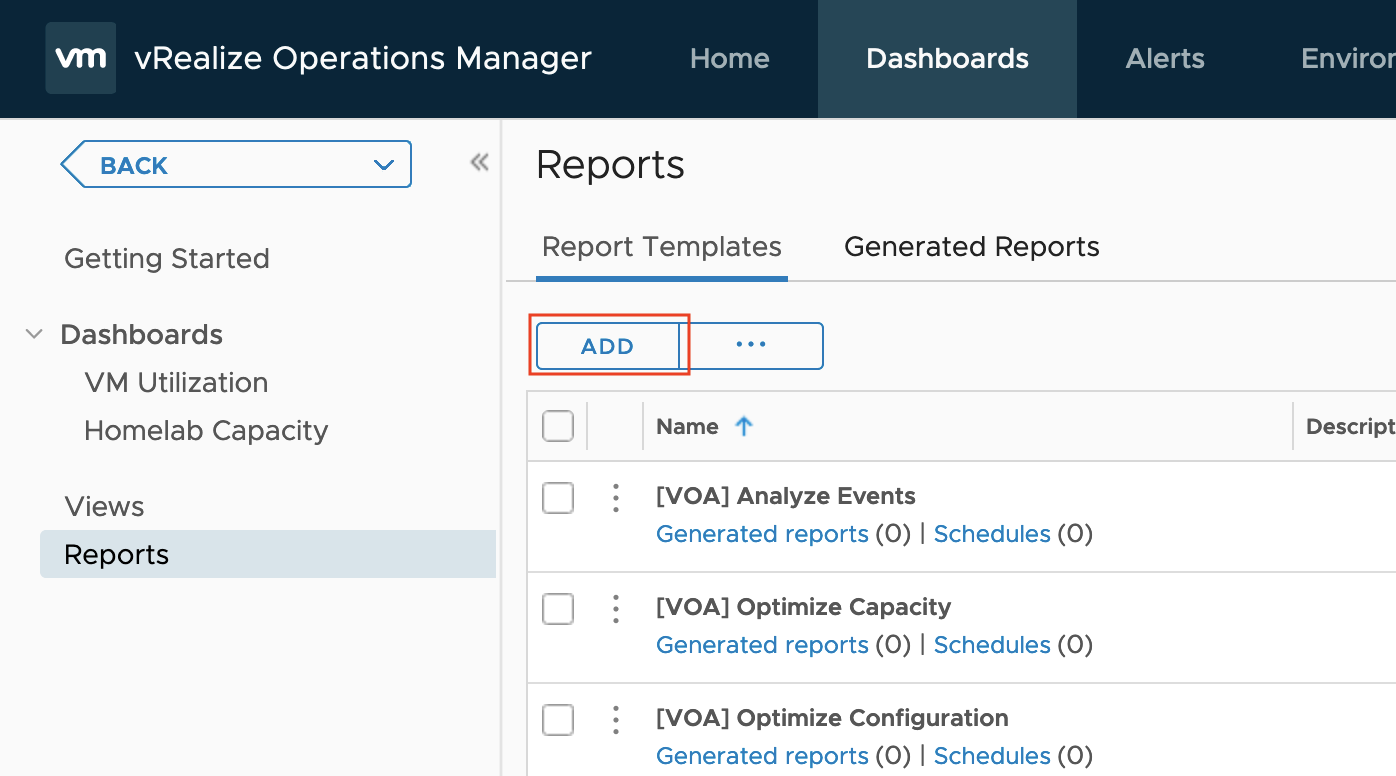Click the VMware vm logo icon
Viewport: 1396px width, 776px height.
point(80,58)
